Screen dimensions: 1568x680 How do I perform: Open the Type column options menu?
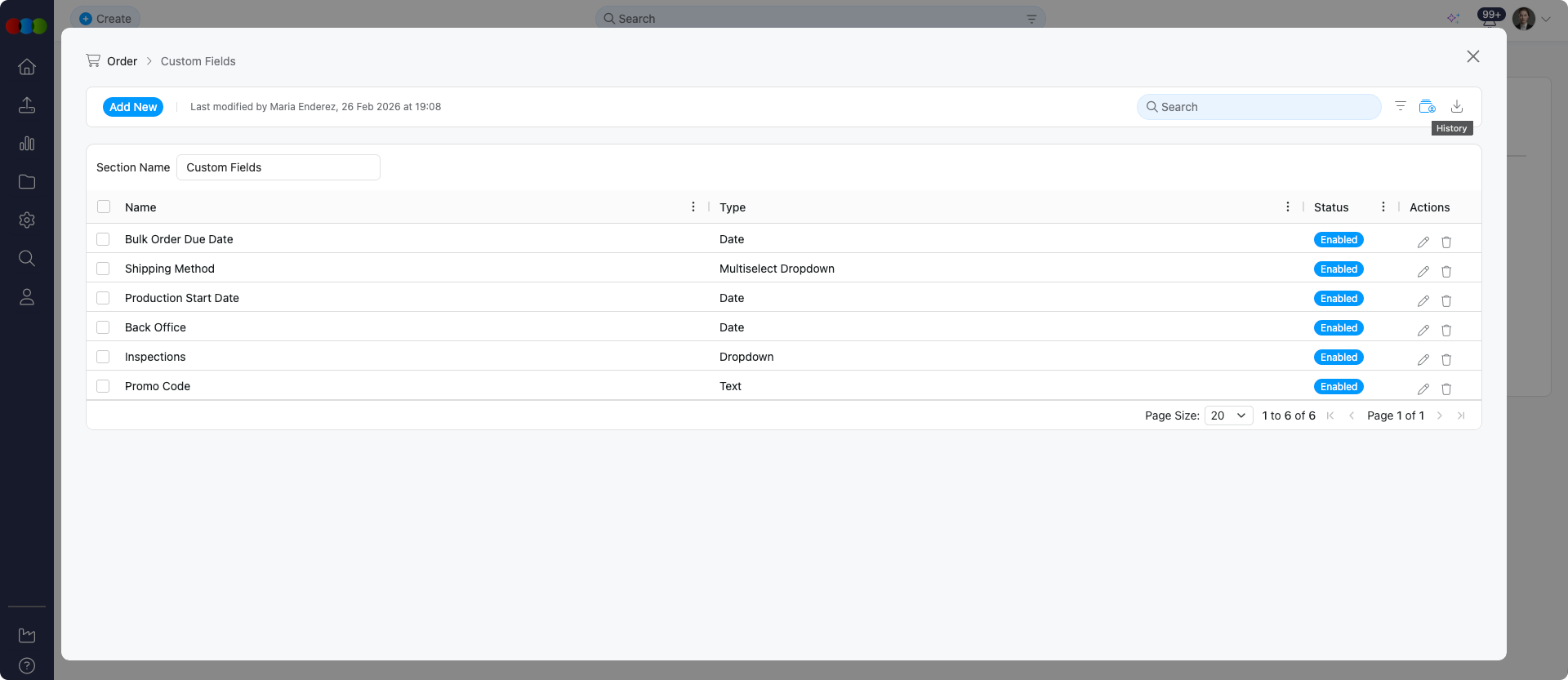(1288, 207)
